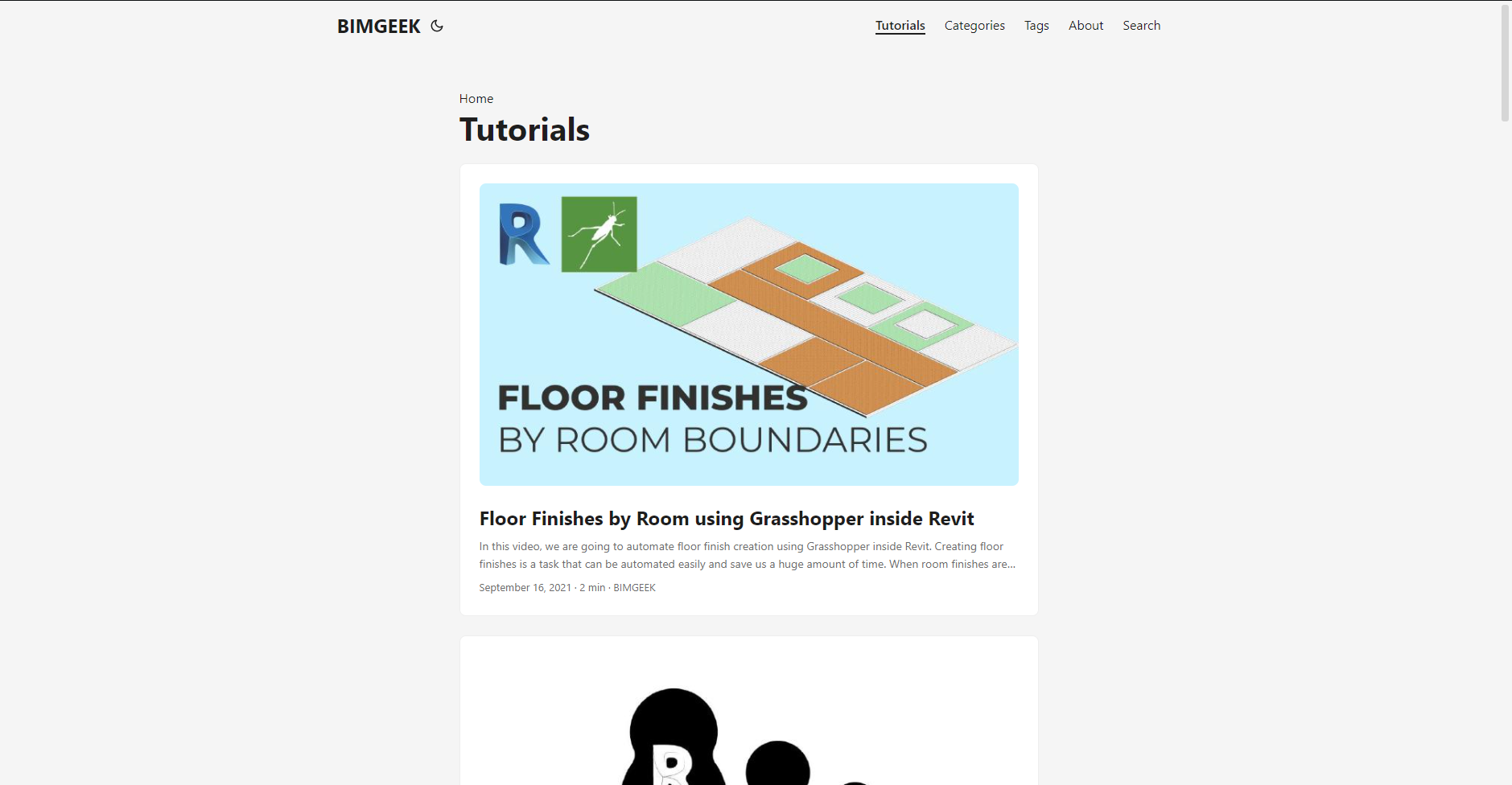Open the Search nav item

[1141, 26]
